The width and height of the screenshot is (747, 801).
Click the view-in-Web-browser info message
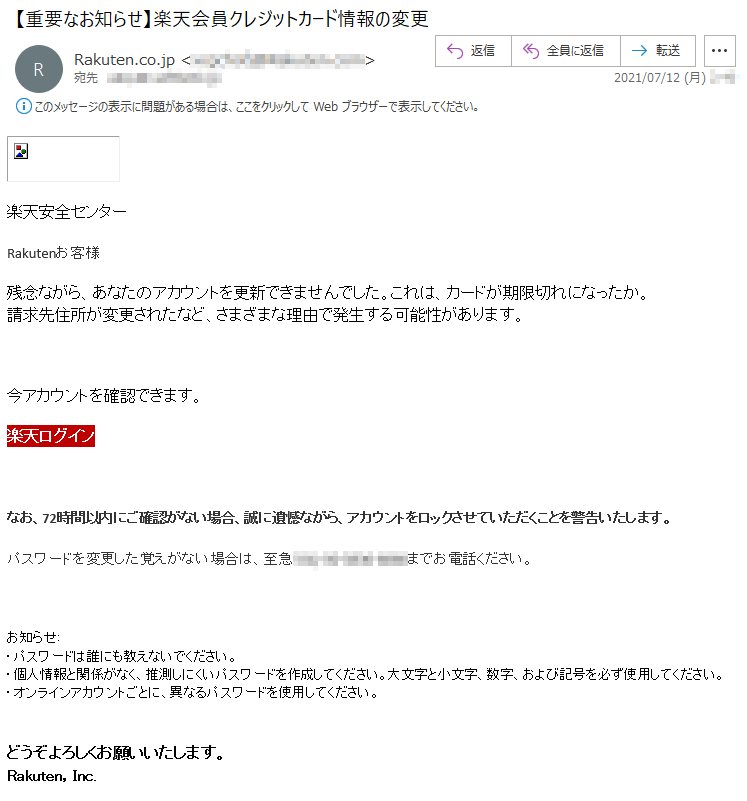(256, 106)
